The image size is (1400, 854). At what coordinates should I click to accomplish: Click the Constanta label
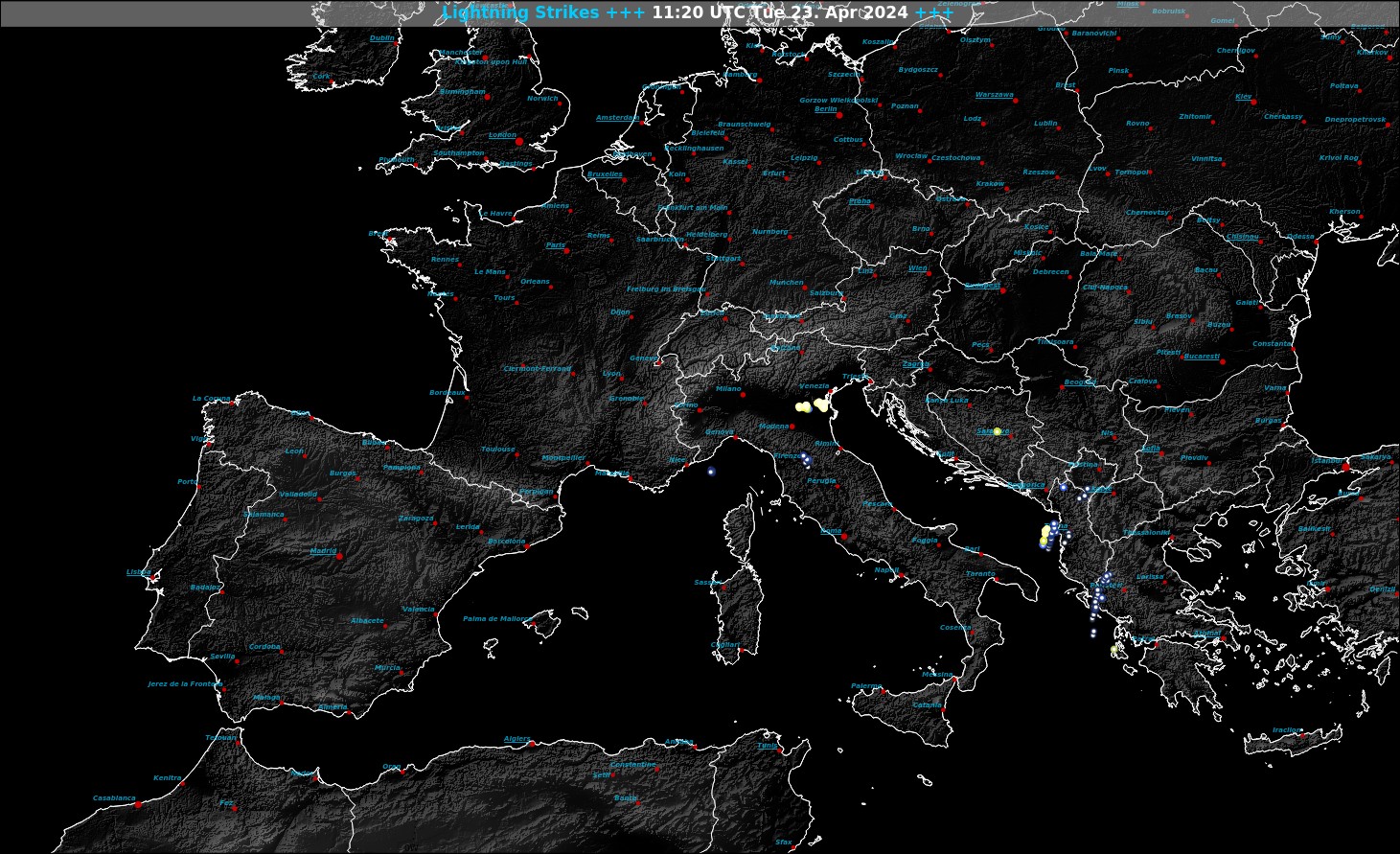[1273, 344]
